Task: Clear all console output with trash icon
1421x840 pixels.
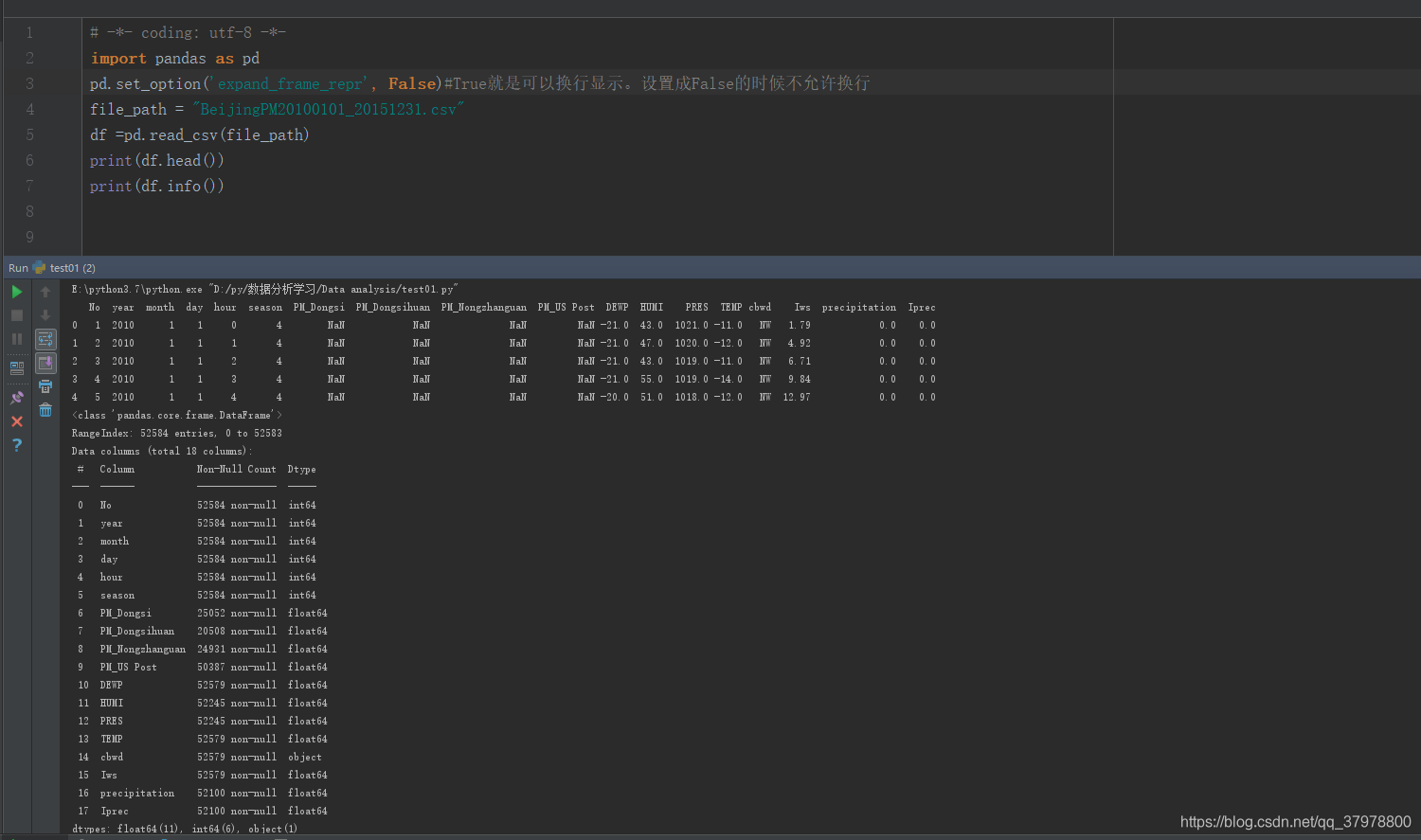Action: pos(45,410)
